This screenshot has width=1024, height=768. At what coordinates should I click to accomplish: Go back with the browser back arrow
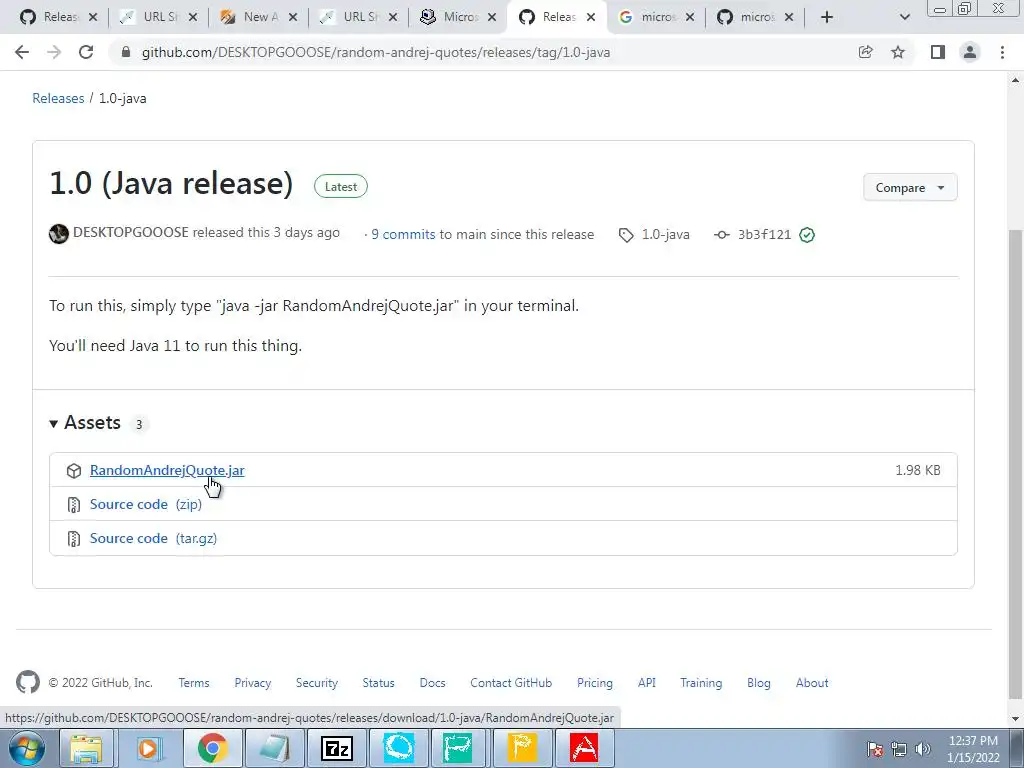(22, 52)
